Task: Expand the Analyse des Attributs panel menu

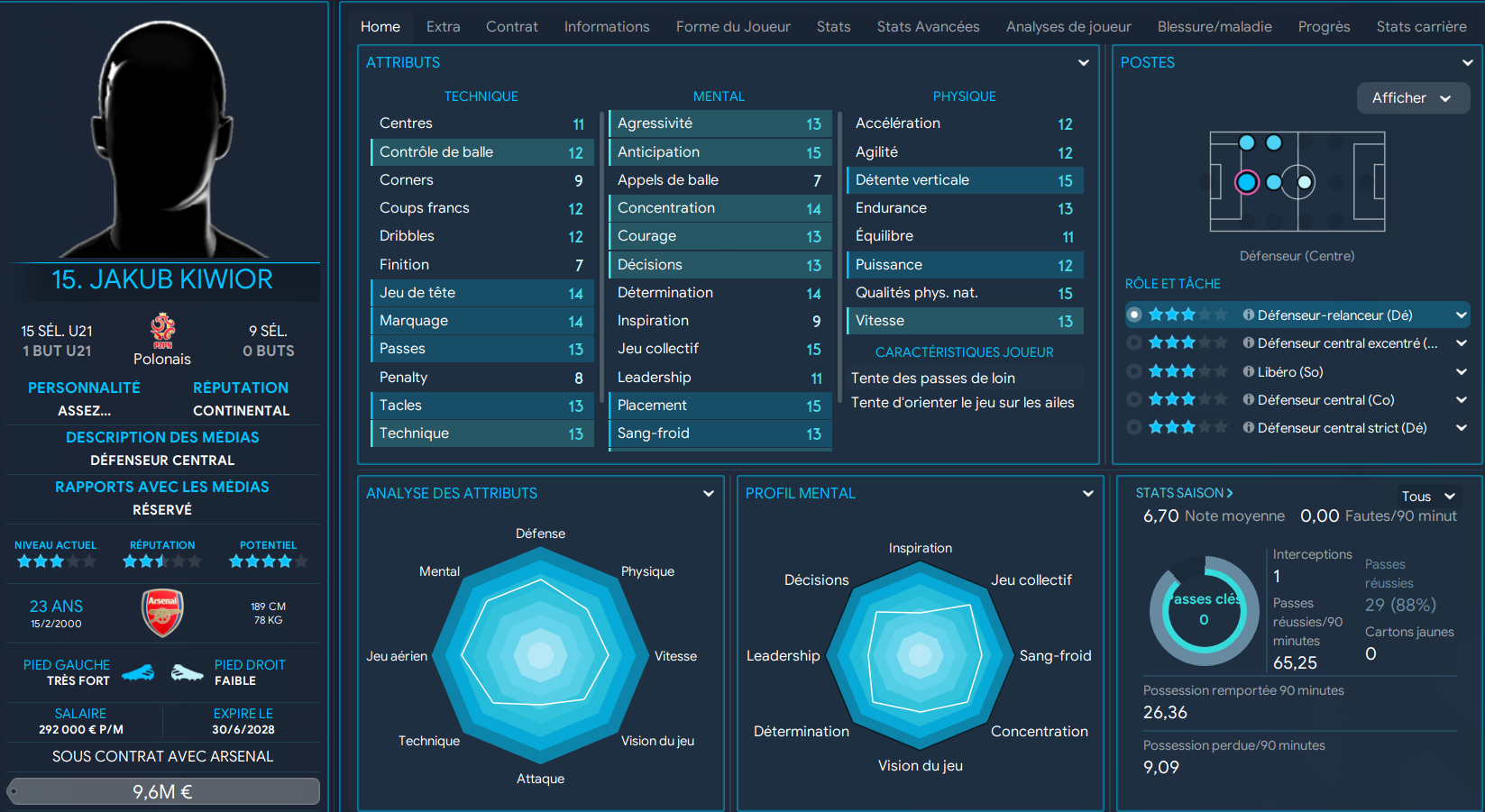Action: tap(709, 494)
